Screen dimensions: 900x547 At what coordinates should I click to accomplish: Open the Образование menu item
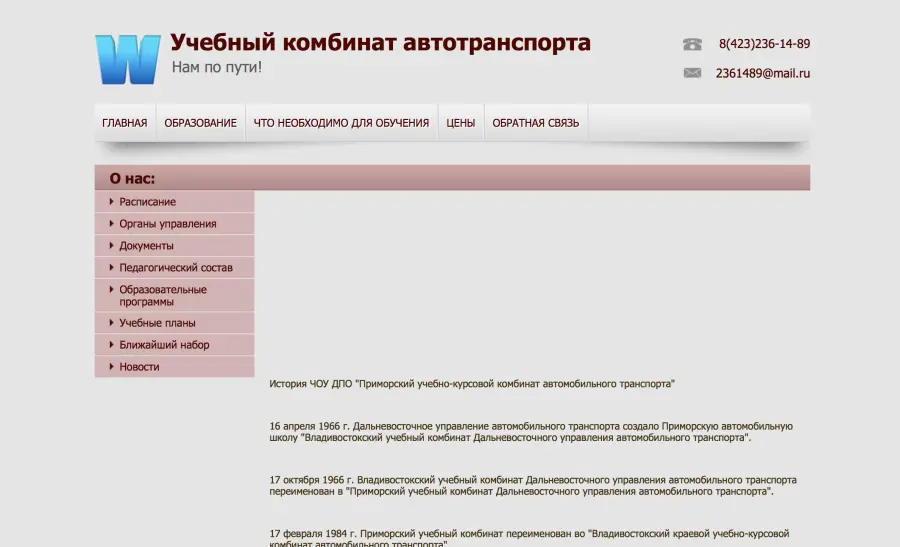point(200,123)
